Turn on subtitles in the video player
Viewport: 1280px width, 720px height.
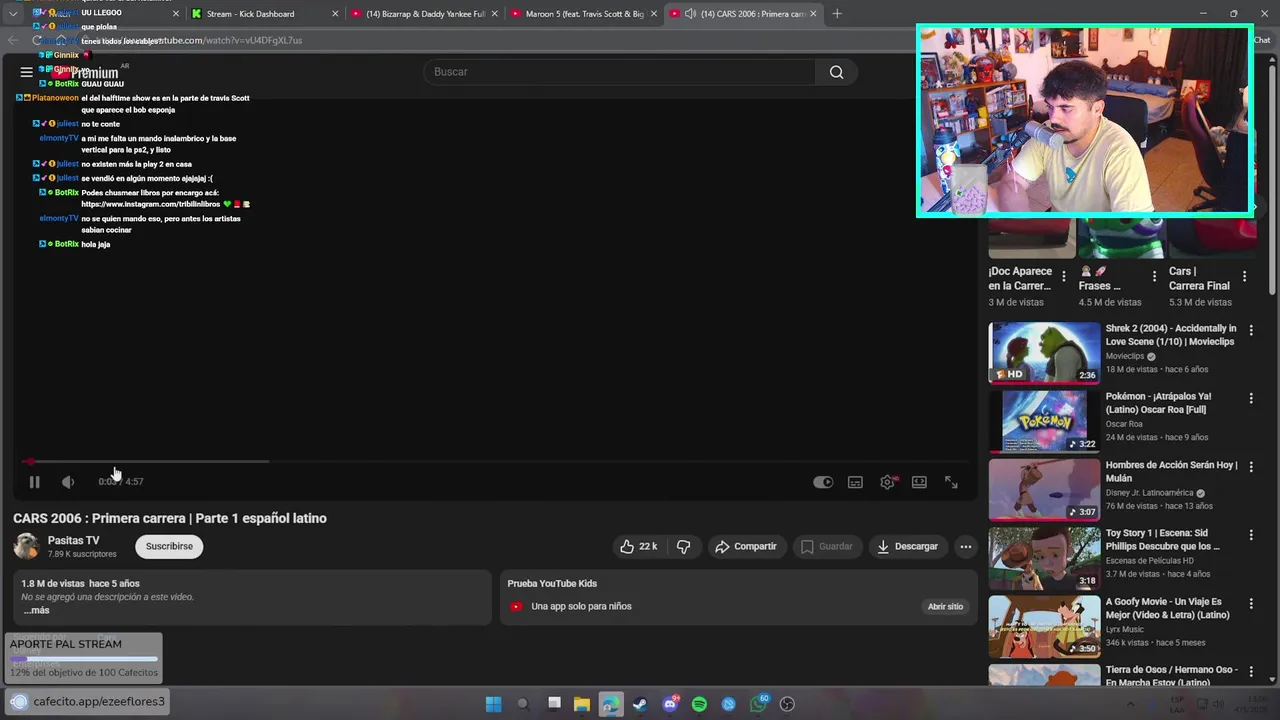coord(855,482)
